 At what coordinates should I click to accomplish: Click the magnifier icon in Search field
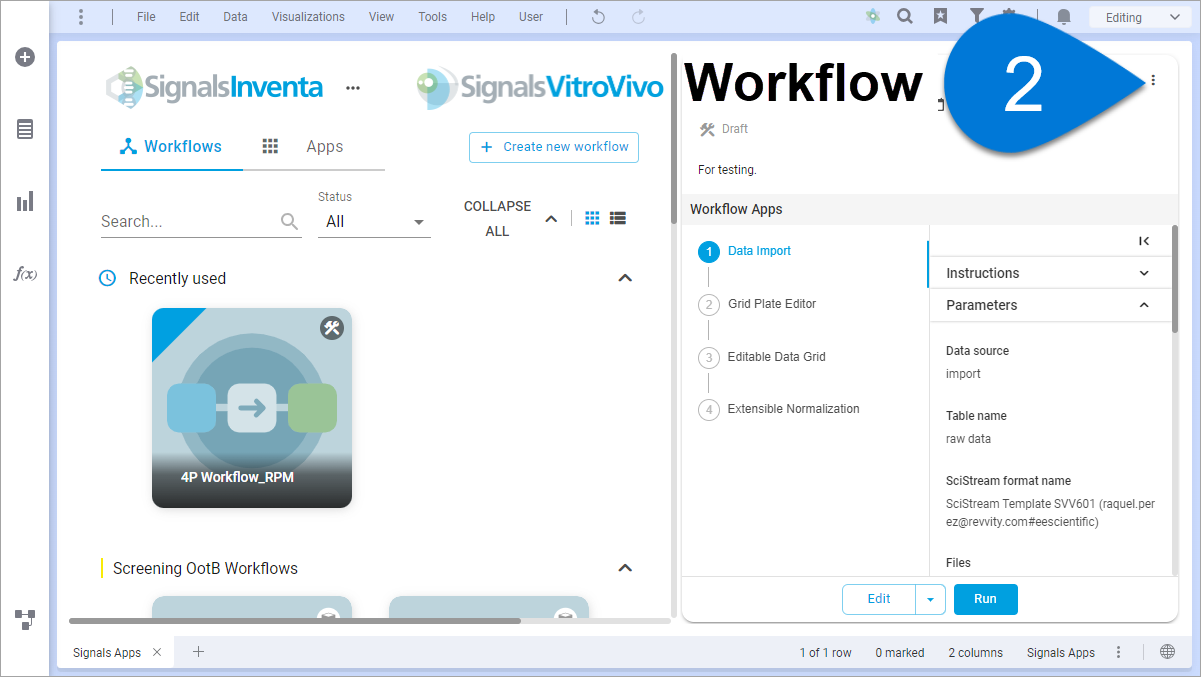tap(289, 221)
